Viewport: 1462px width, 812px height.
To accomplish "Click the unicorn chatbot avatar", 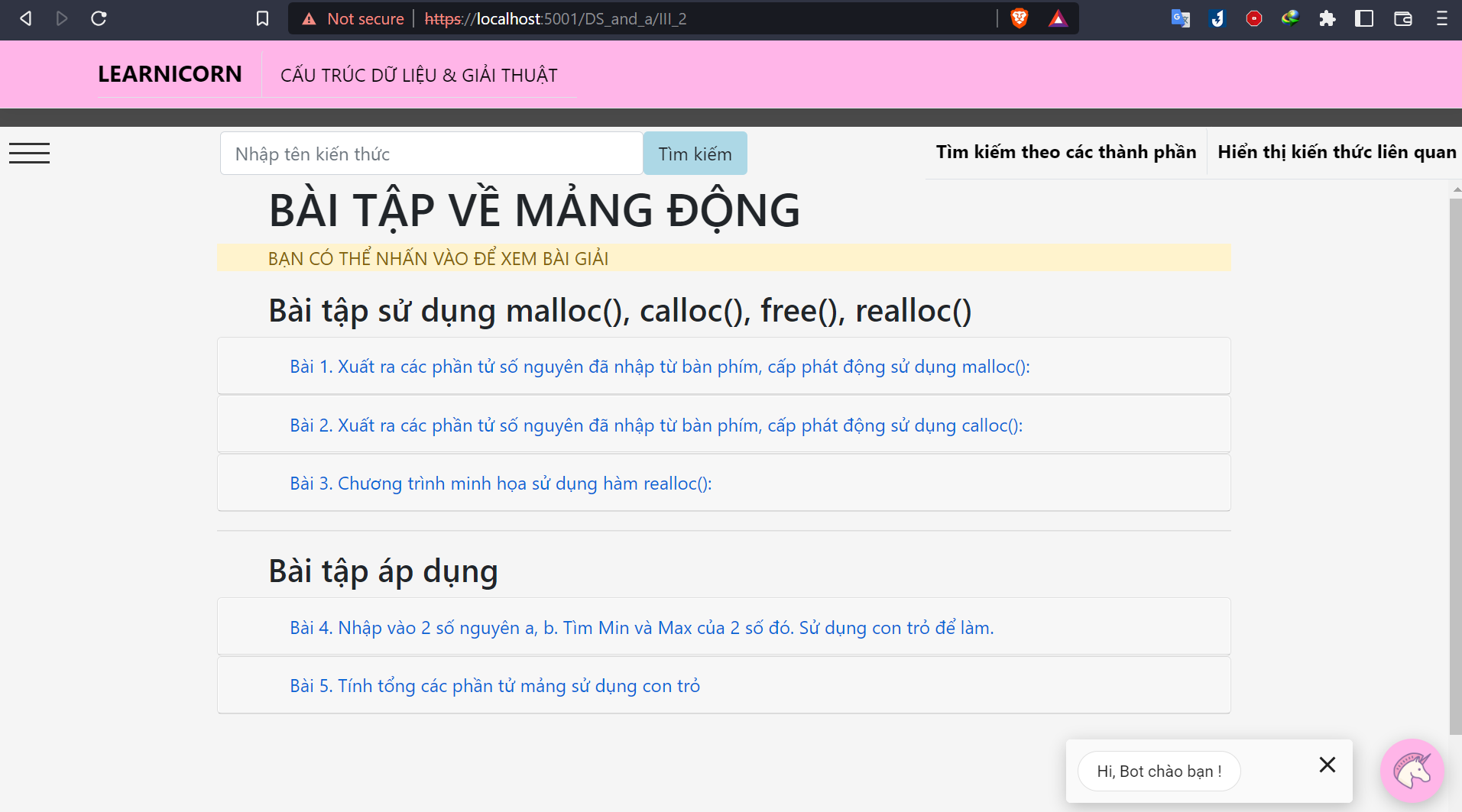I will (x=1412, y=771).
